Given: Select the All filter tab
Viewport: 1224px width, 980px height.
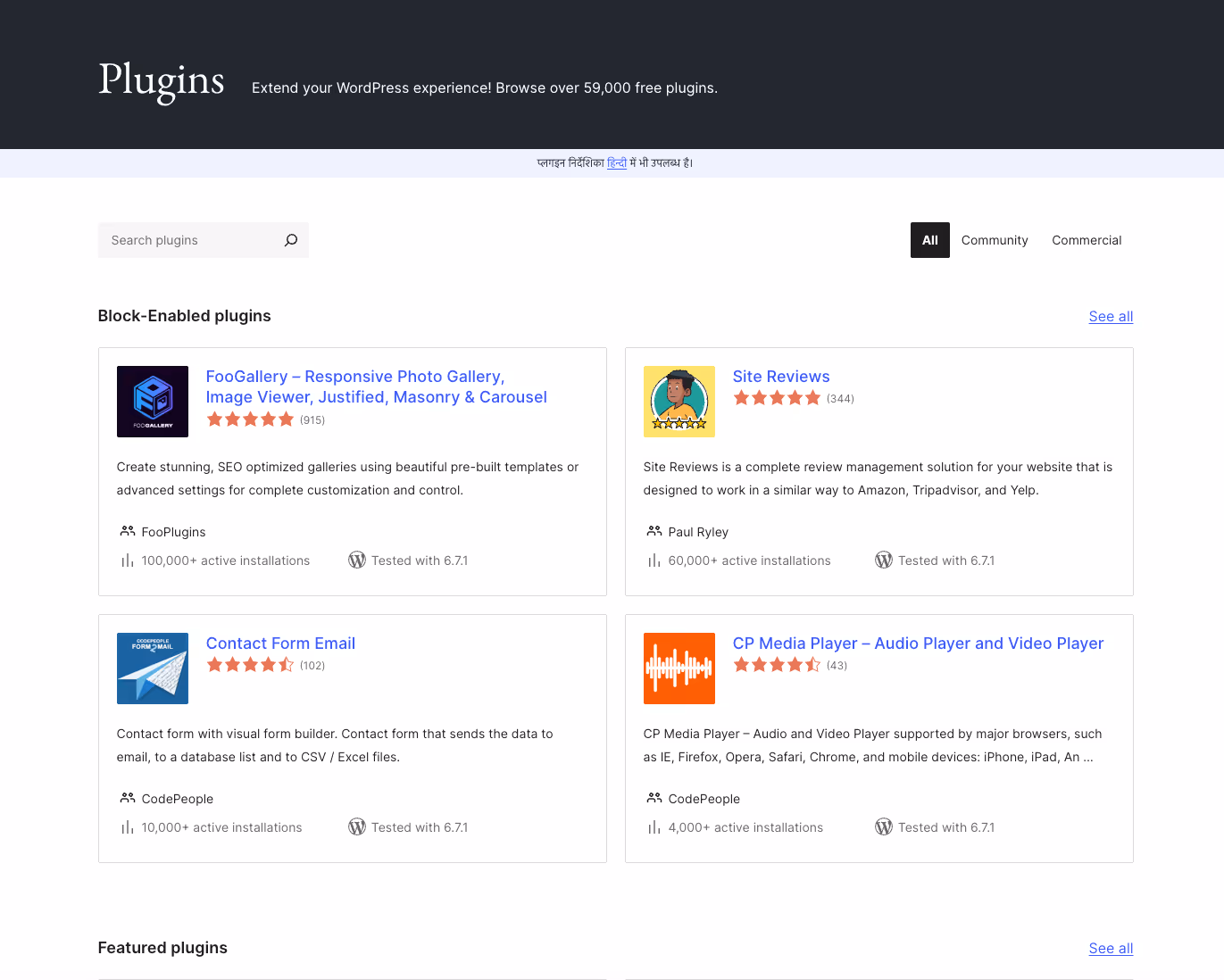Looking at the screenshot, I should [930, 240].
